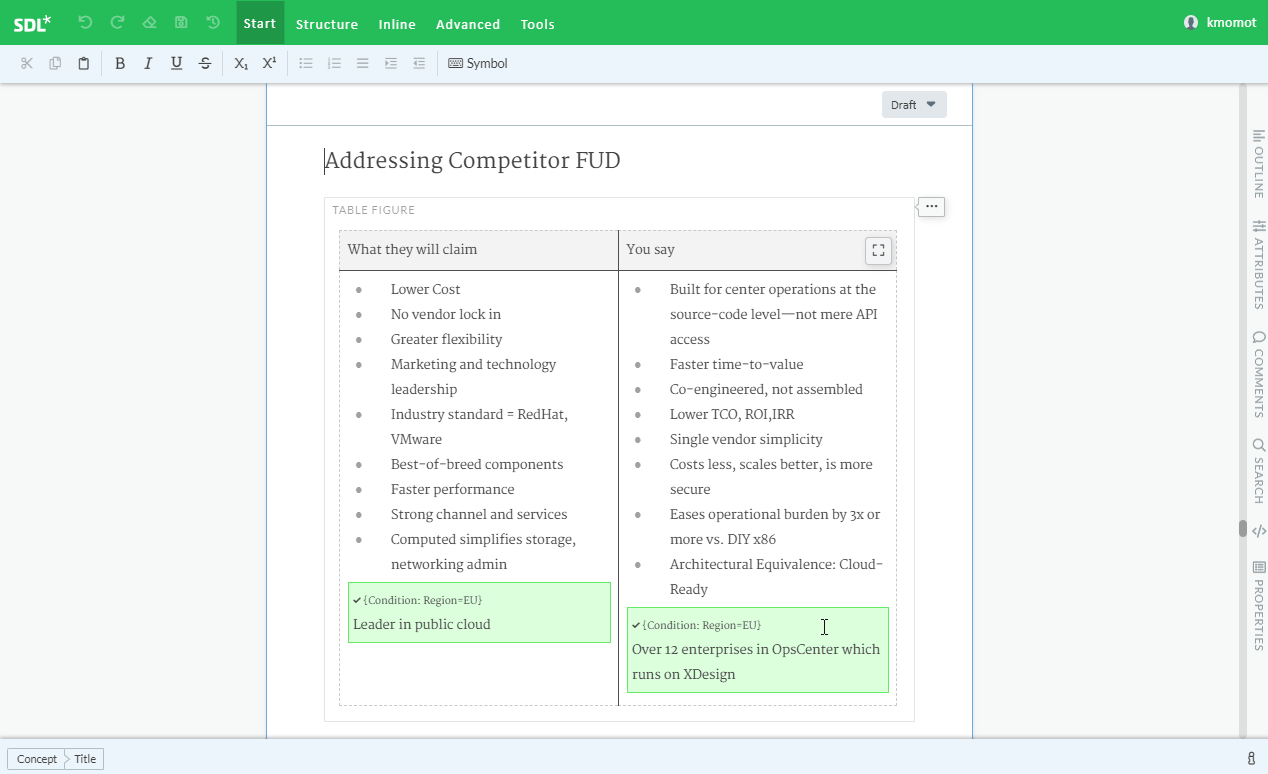Screen dimensions: 1268x774
Task: Insert a numbered list
Action: [x=334, y=63]
